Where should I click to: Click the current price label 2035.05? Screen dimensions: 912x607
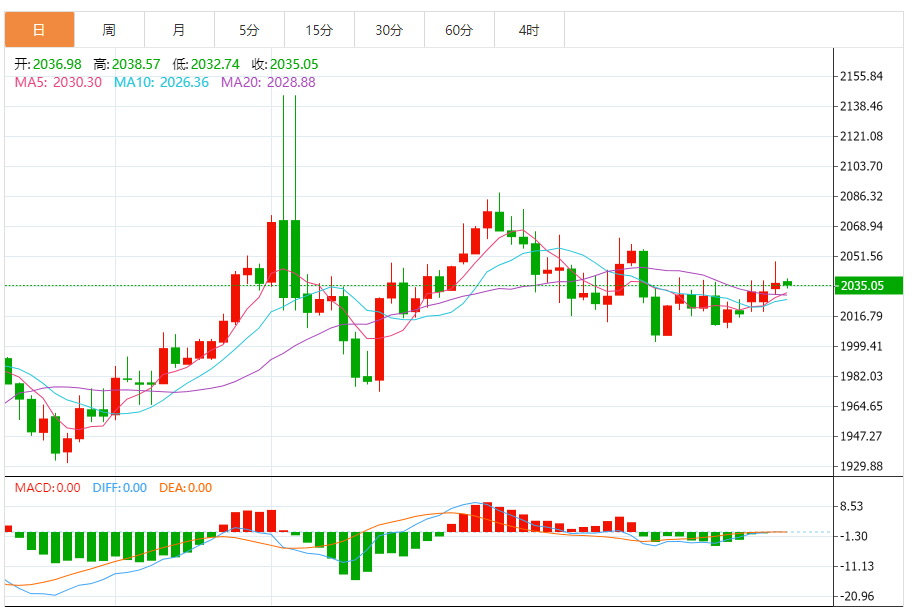(868, 285)
